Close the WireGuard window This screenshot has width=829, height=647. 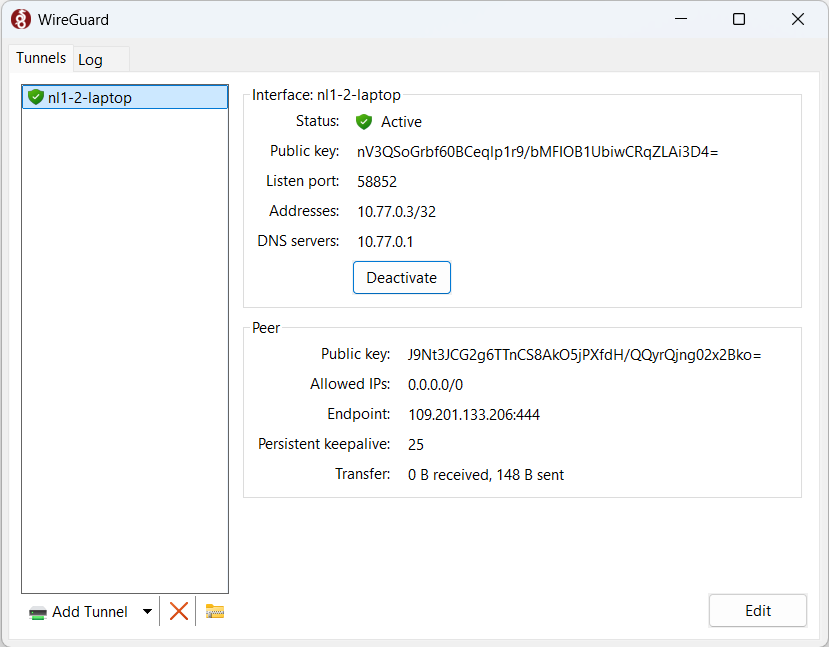[x=797, y=19]
